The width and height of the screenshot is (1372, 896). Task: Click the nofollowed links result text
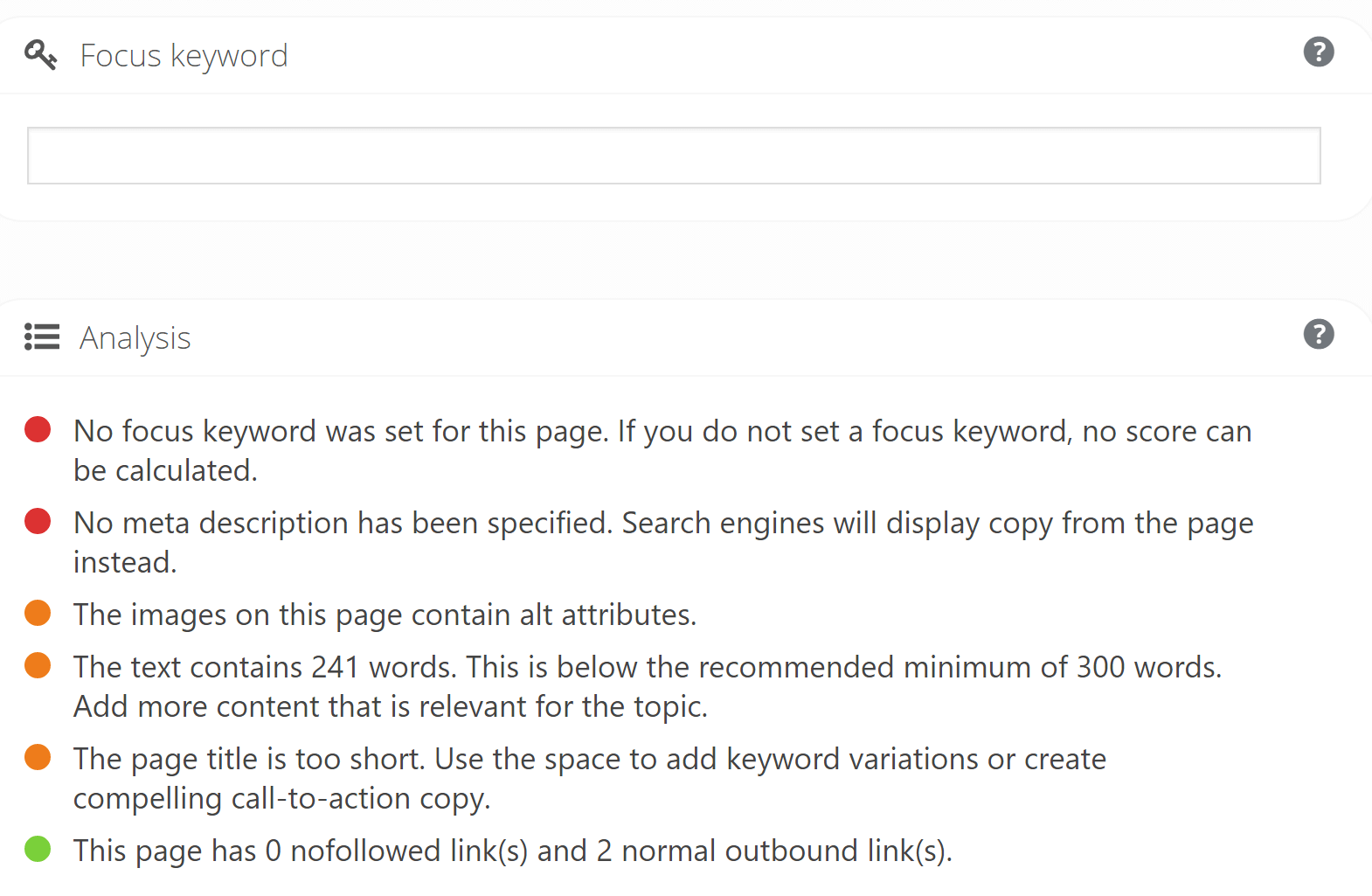[513, 851]
